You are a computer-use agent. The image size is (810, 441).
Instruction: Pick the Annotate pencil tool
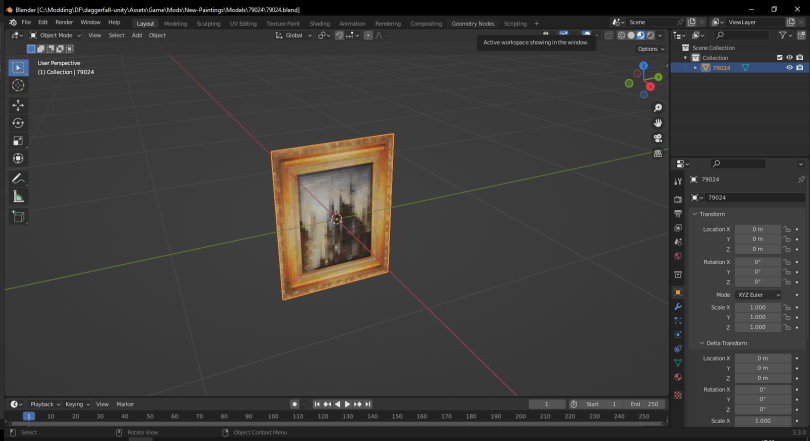click(18, 179)
